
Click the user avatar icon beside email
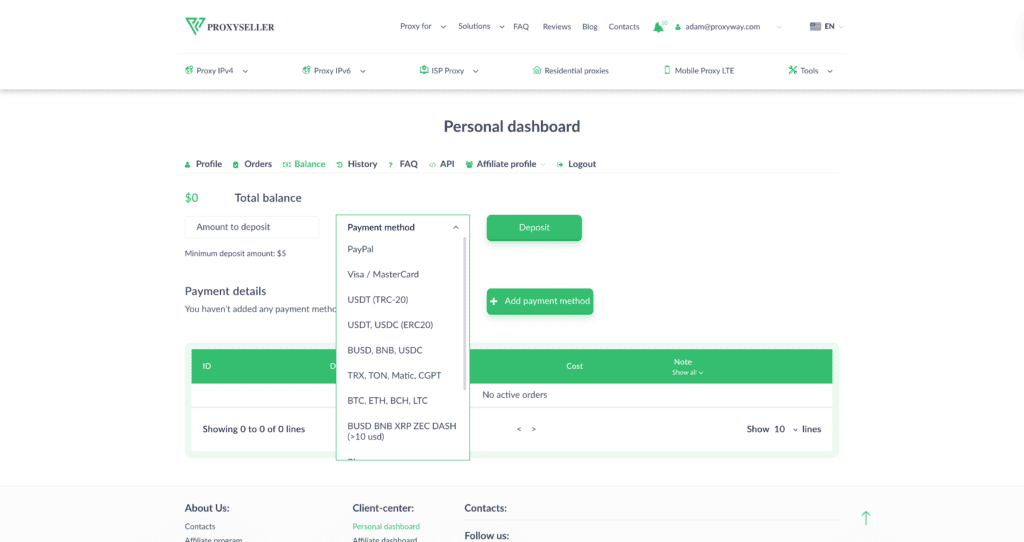(678, 27)
